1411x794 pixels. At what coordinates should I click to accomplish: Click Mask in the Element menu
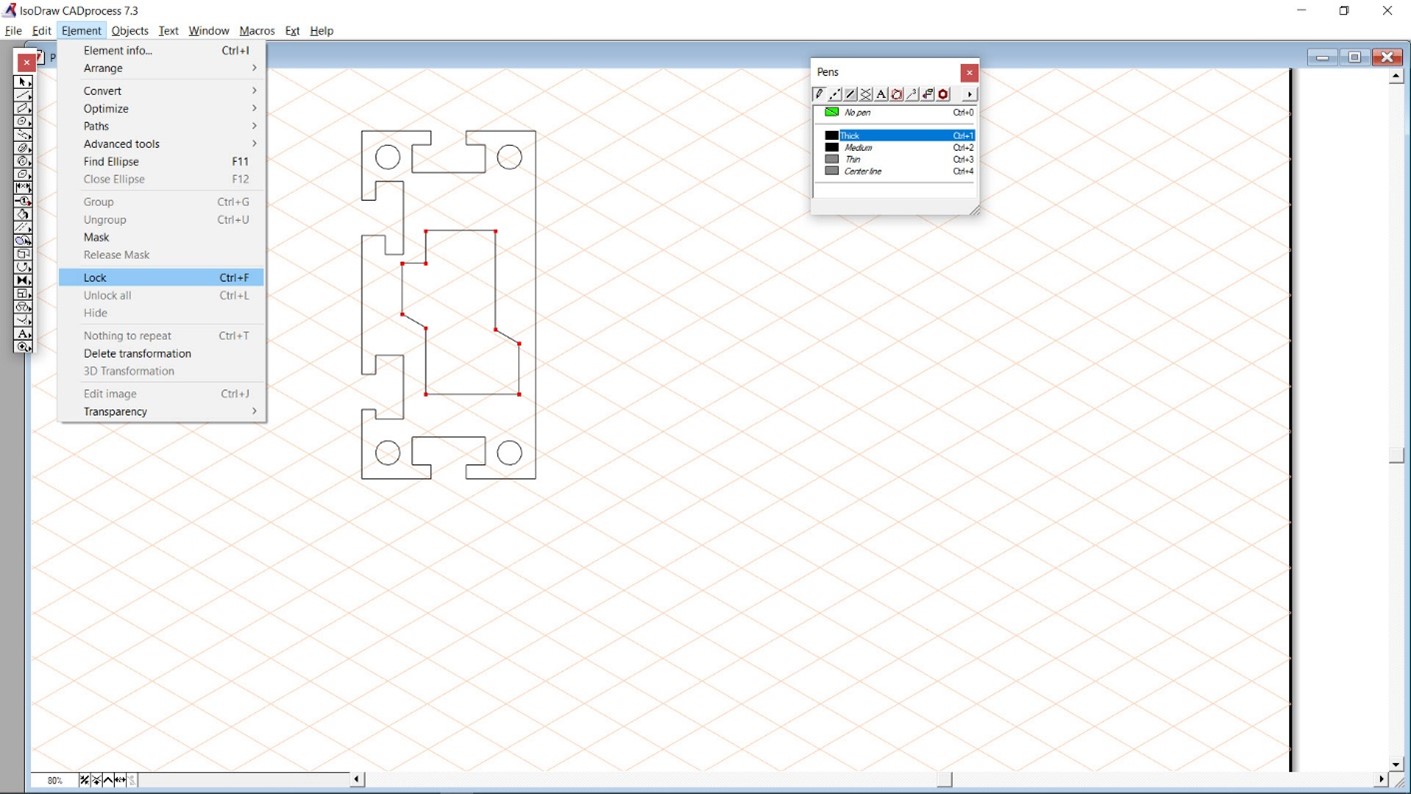[x=161, y=237]
